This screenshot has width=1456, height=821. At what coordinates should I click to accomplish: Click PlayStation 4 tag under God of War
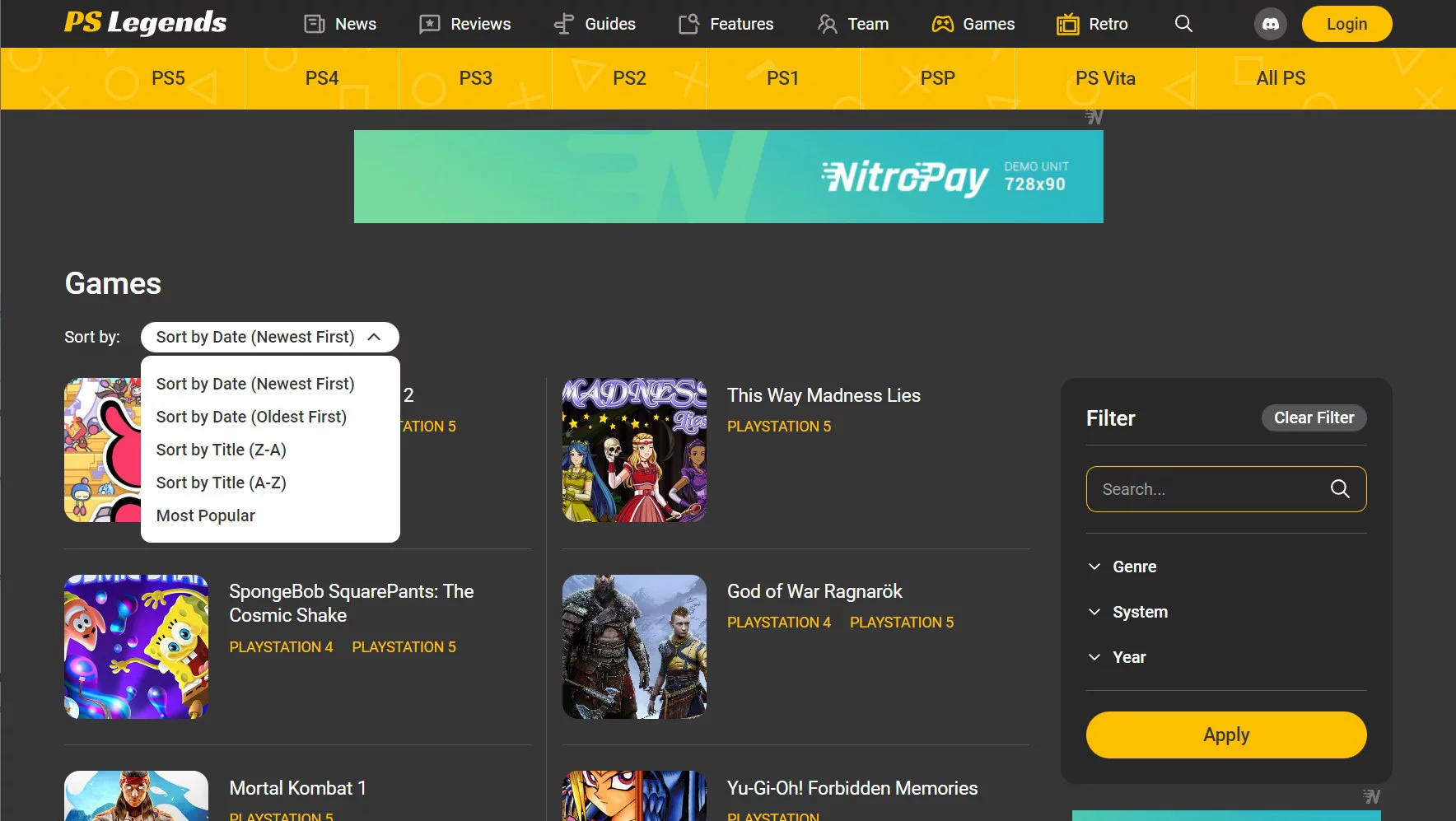(x=779, y=623)
